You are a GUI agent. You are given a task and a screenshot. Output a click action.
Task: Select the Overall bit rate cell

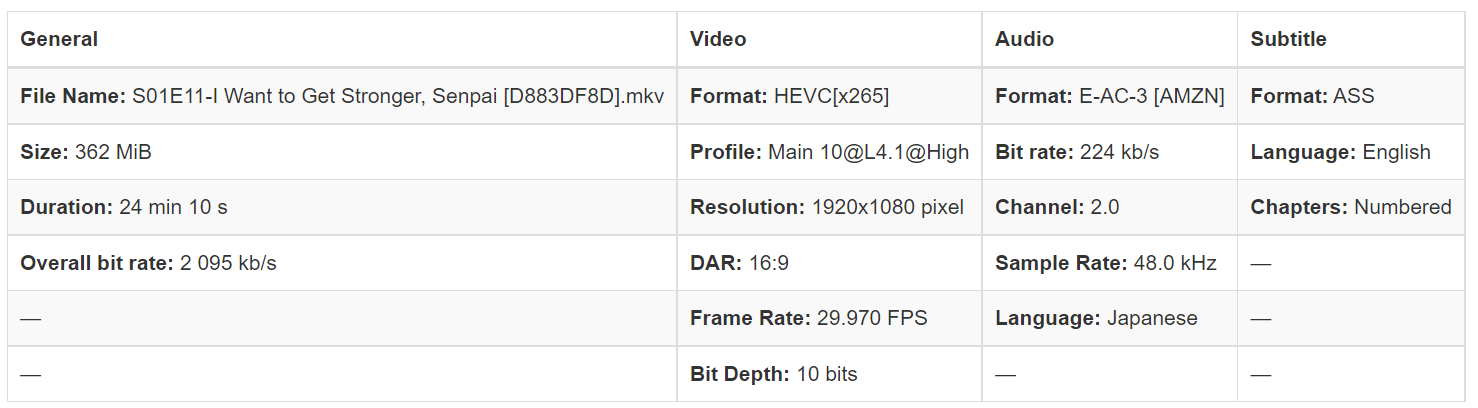click(148, 264)
